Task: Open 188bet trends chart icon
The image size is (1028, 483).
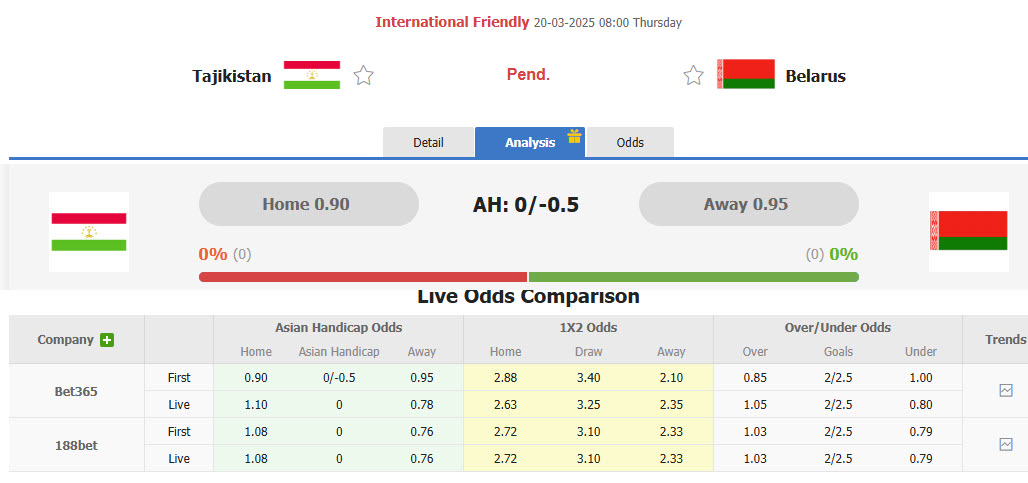Action: tap(1005, 444)
